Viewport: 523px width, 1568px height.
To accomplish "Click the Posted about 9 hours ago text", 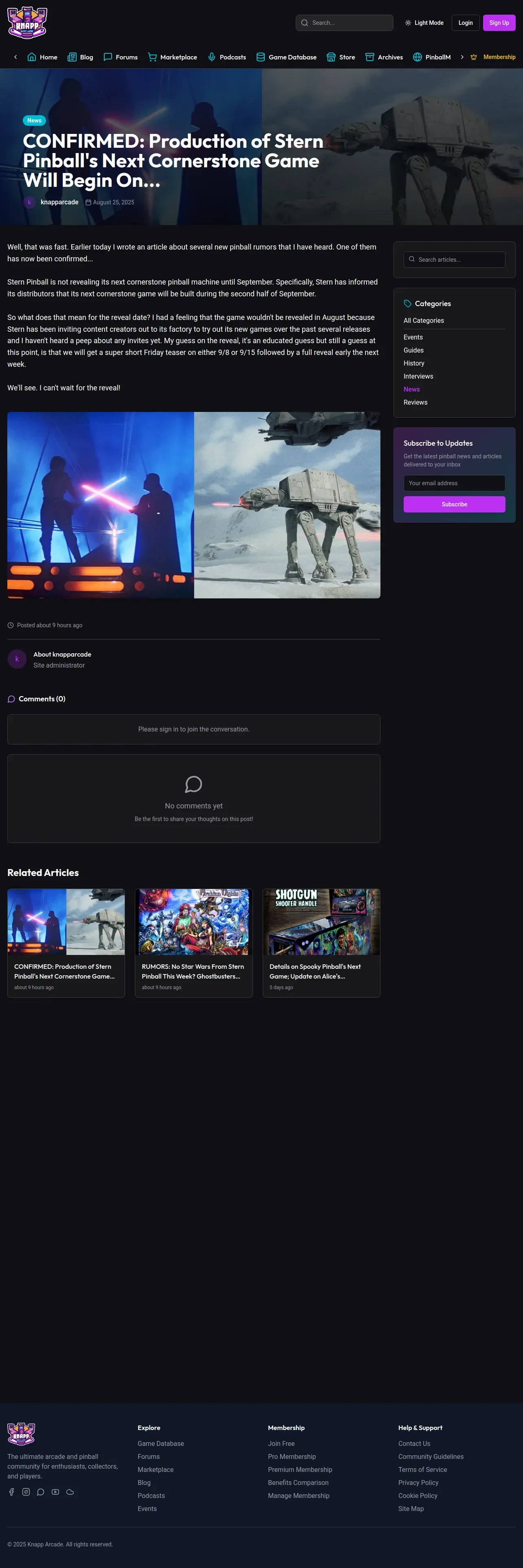I will [x=49, y=625].
